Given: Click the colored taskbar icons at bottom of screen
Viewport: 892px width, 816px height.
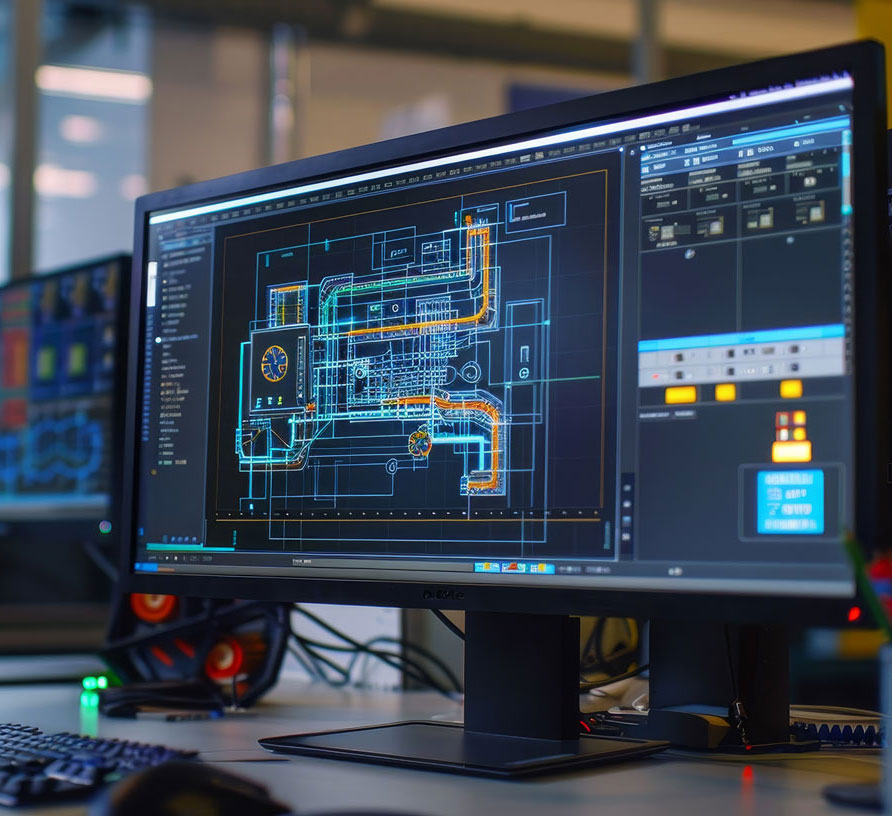Looking at the screenshot, I should [513, 567].
